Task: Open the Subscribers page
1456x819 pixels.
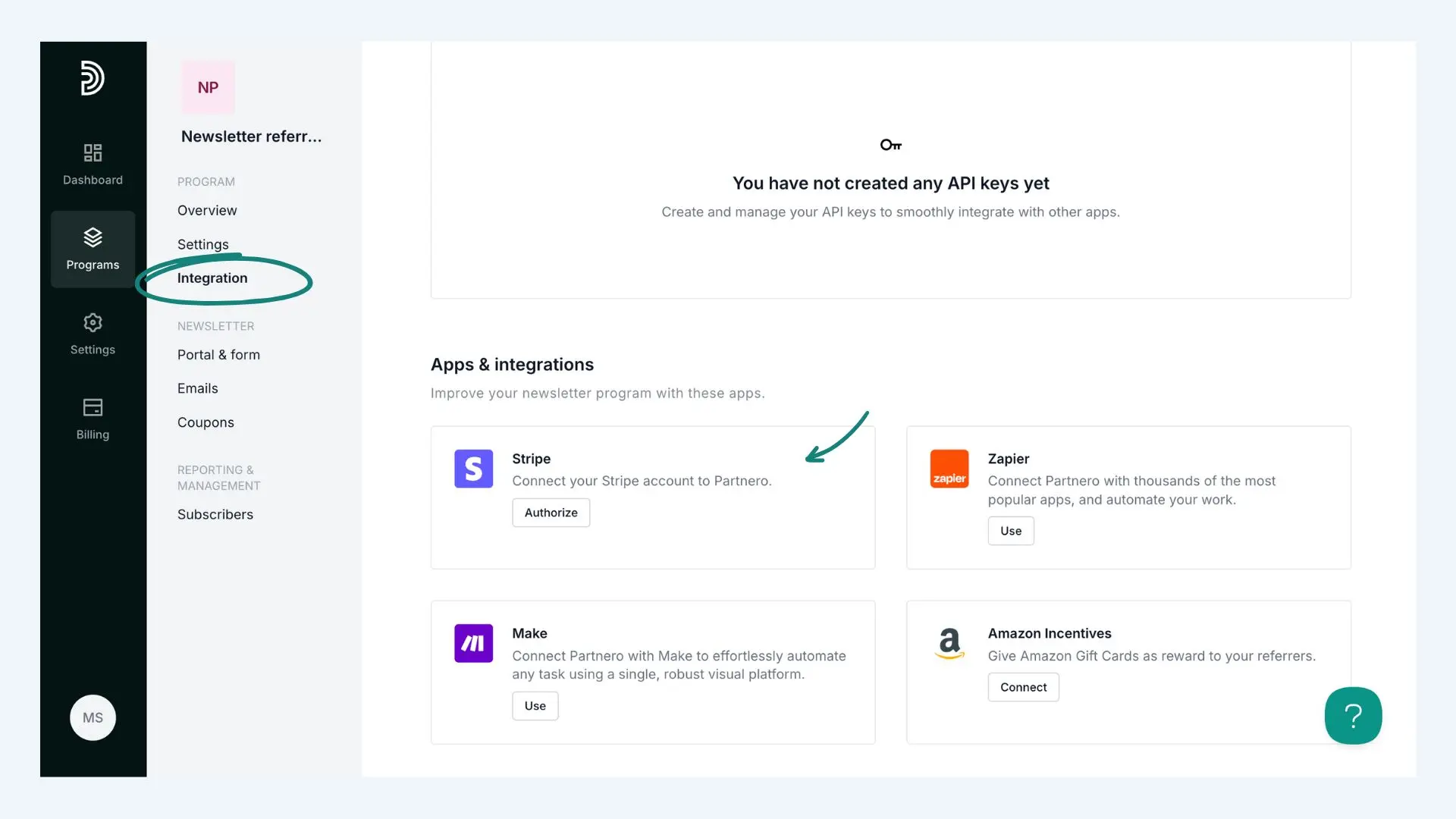Action: pyautogui.click(x=215, y=513)
